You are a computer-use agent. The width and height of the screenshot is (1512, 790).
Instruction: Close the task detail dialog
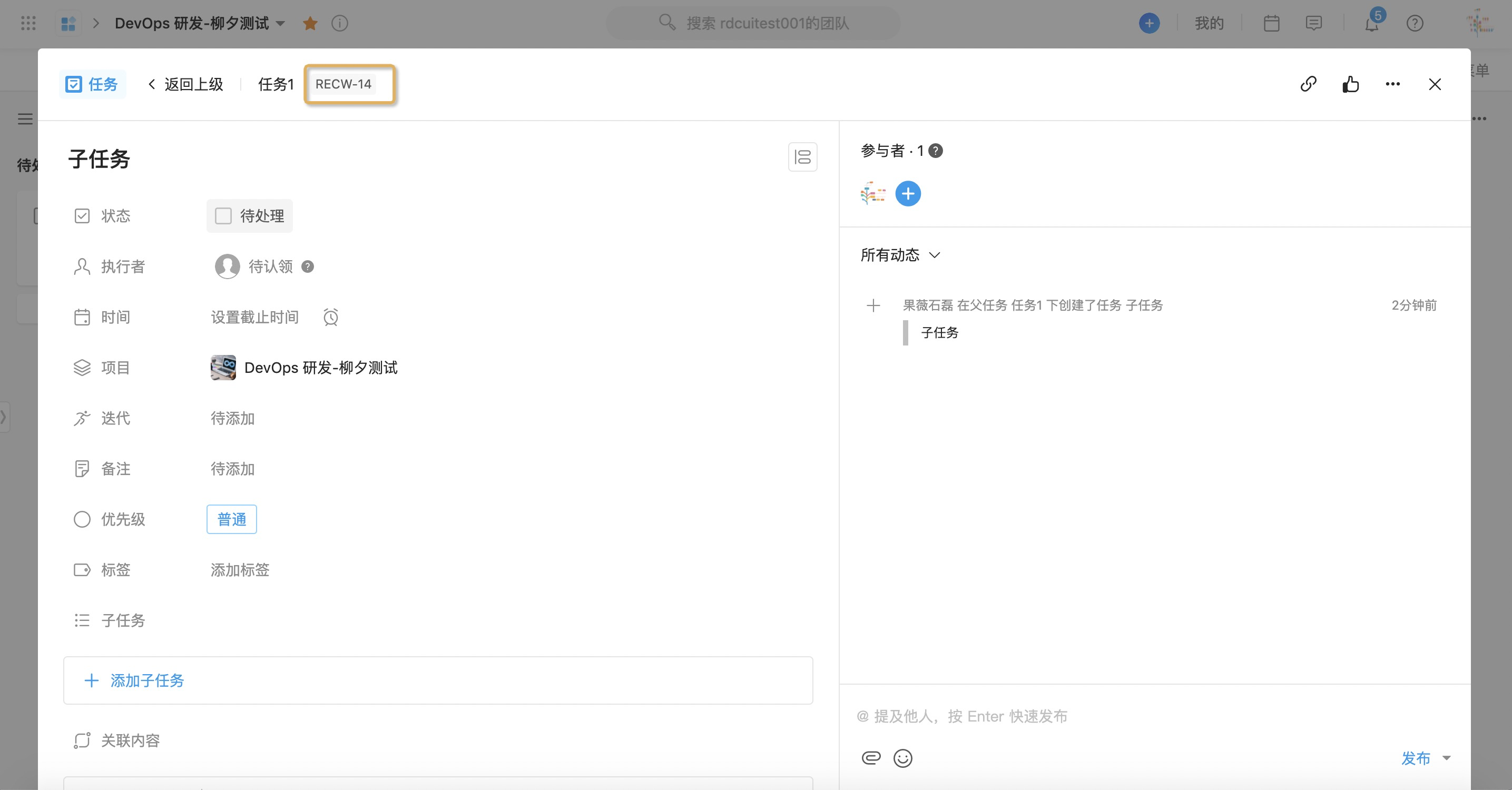pos(1435,84)
